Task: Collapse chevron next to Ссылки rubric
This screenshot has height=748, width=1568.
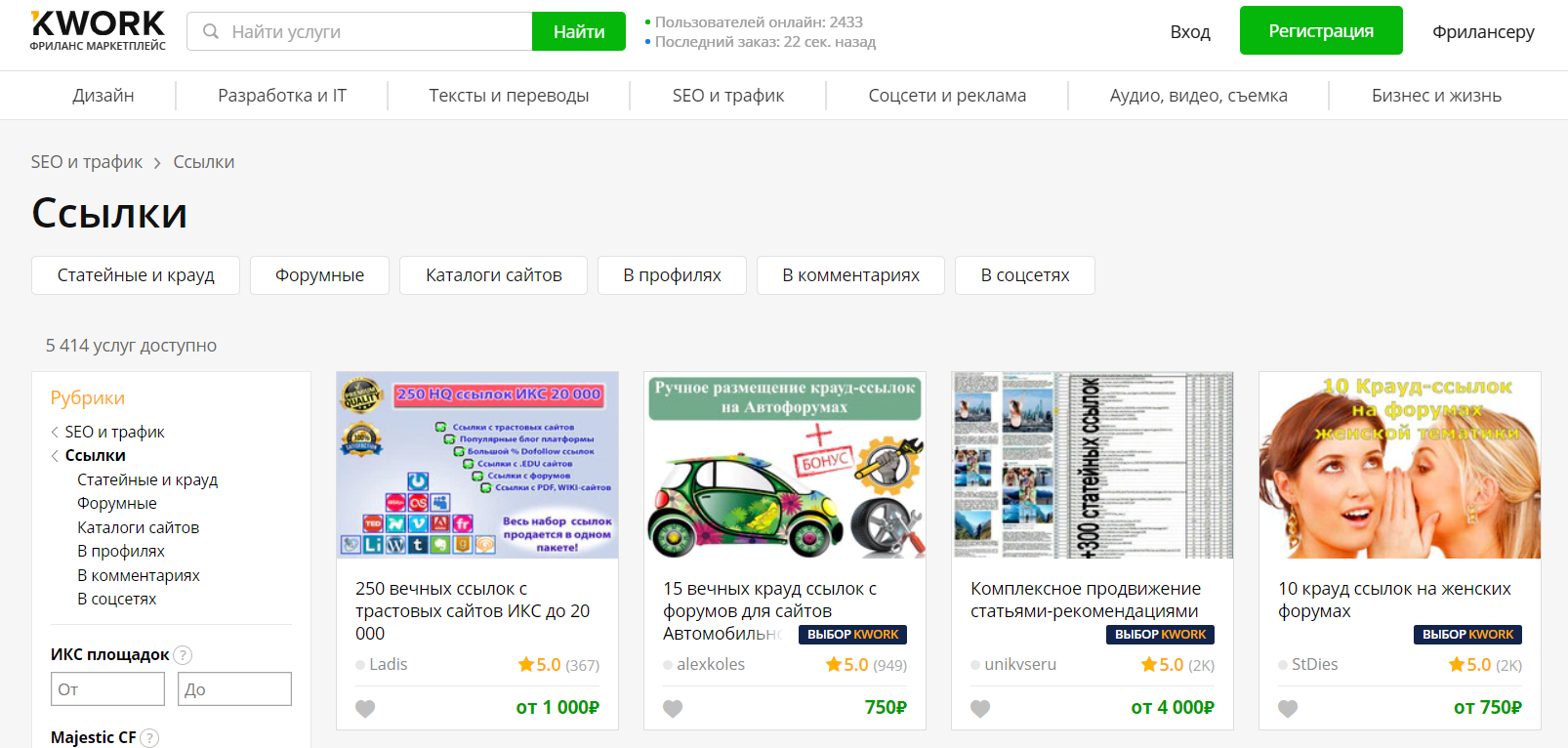Action: tap(55, 455)
